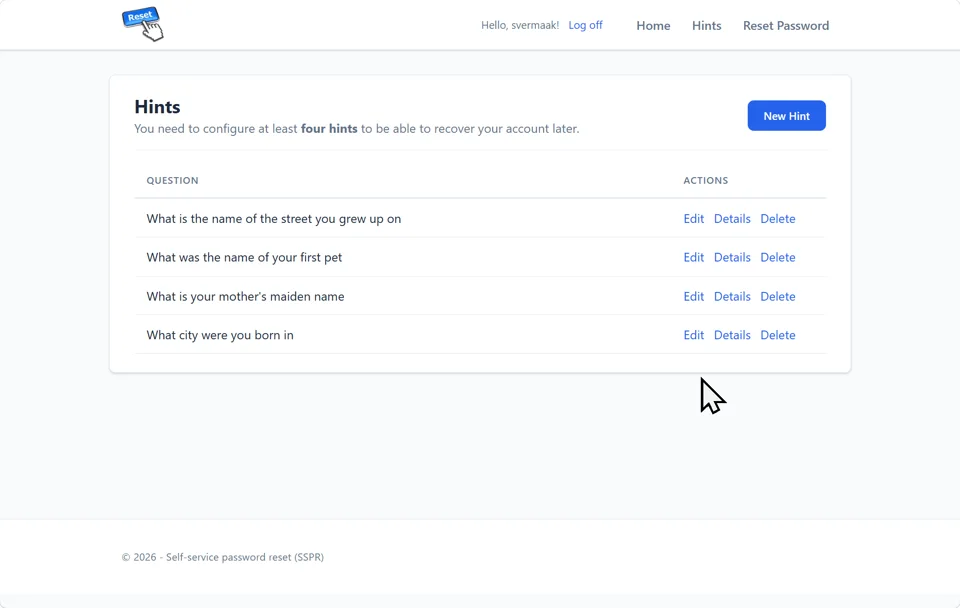Edit the first pet hint

pos(694,257)
